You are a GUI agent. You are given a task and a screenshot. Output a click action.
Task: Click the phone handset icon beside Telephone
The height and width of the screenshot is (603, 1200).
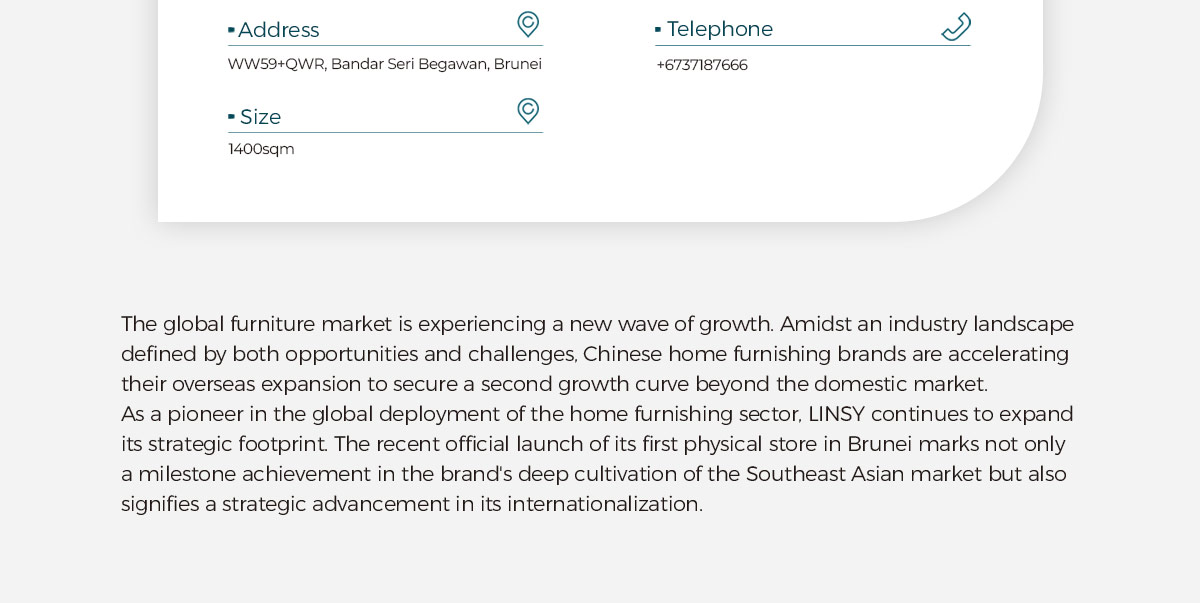(956, 27)
